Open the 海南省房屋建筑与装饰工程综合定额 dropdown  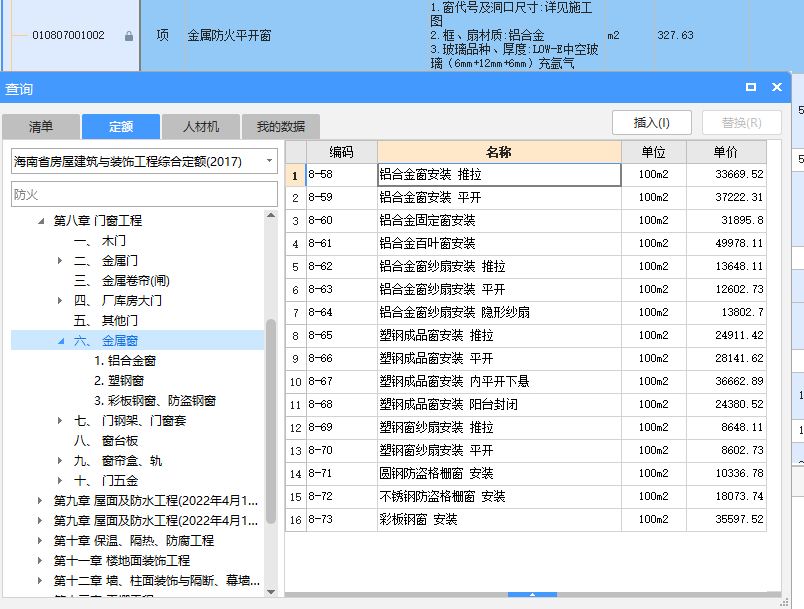point(269,161)
